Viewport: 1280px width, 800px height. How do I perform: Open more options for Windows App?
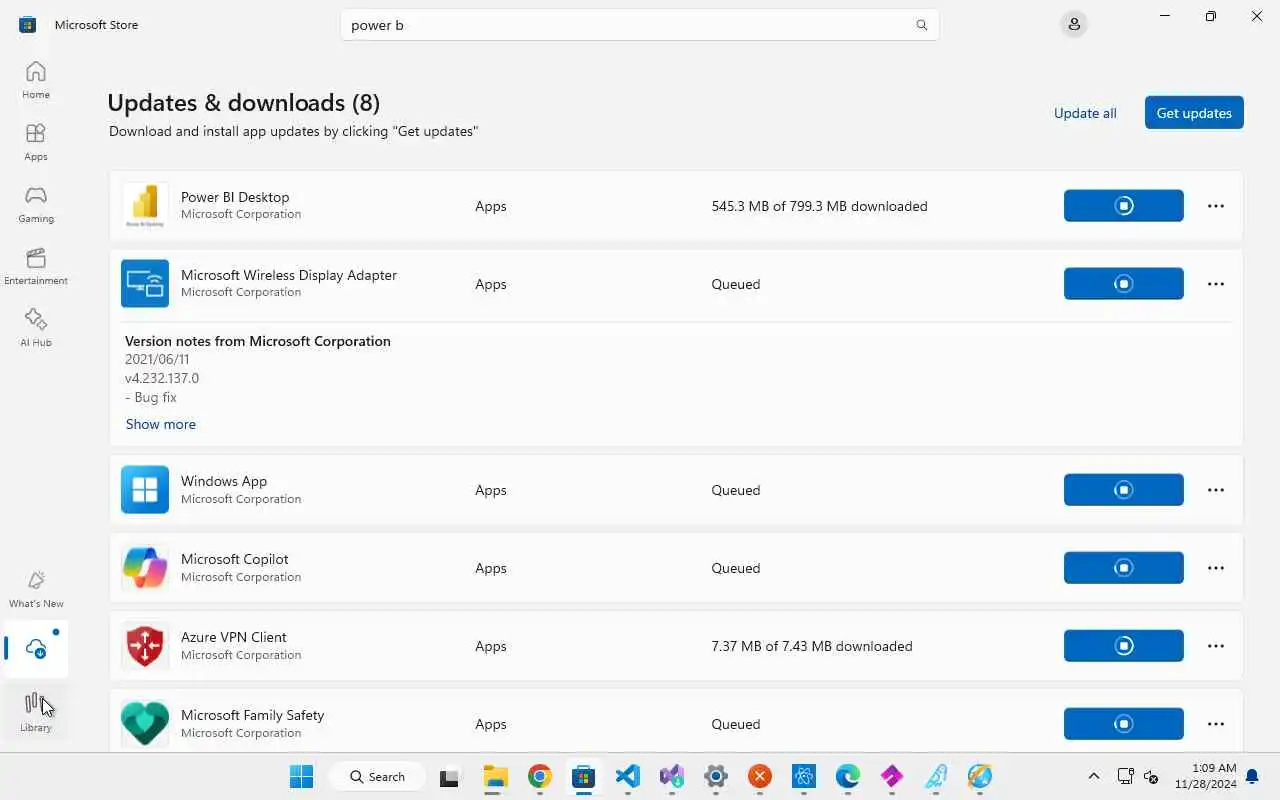1216,490
